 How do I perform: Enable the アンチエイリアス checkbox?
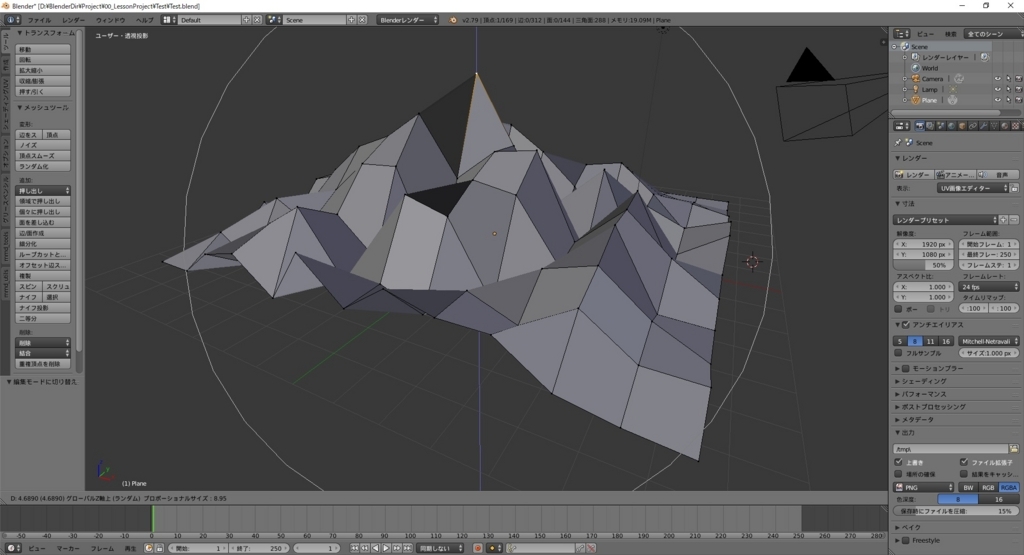(x=906, y=325)
